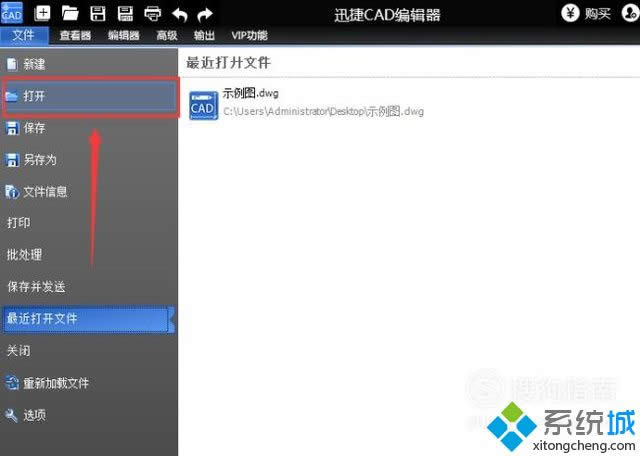
Task: Open folder icon in quick access toolbar
Action: coord(70,13)
